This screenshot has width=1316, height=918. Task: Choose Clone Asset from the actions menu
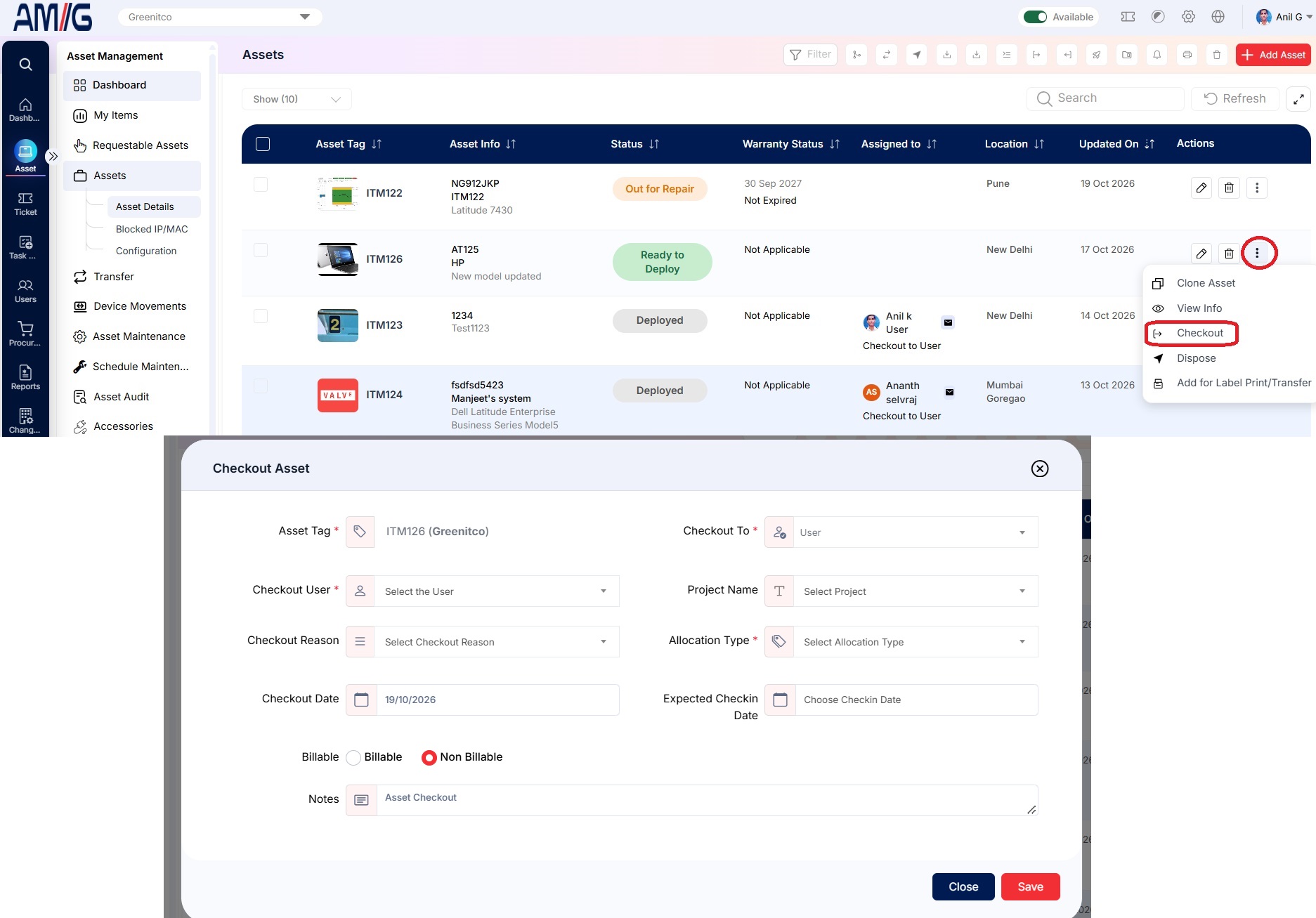(x=1206, y=283)
